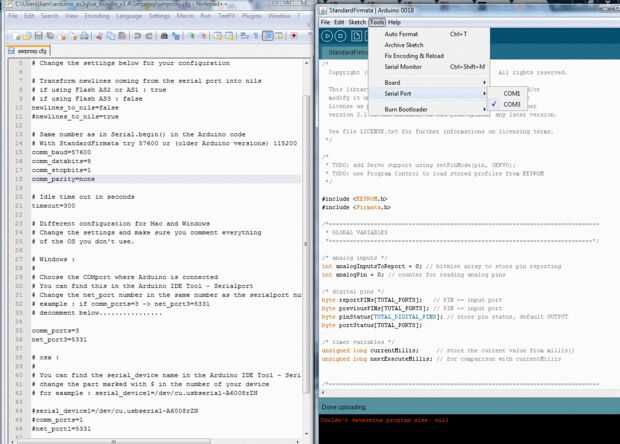Image resolution: width=620 pixels, height=444 pixels.
Task: Click the '#include <Firmata.h>' line in Arduino
Action: 356,207
